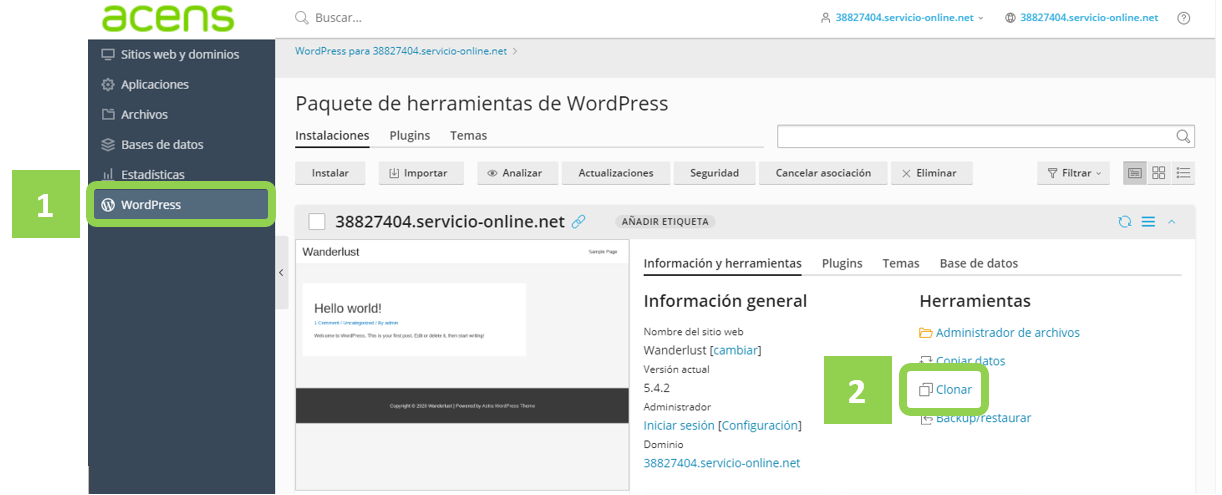Open WordPress in the sidebar
This screenshot has height=495, width=1222.
click(181, 204)
